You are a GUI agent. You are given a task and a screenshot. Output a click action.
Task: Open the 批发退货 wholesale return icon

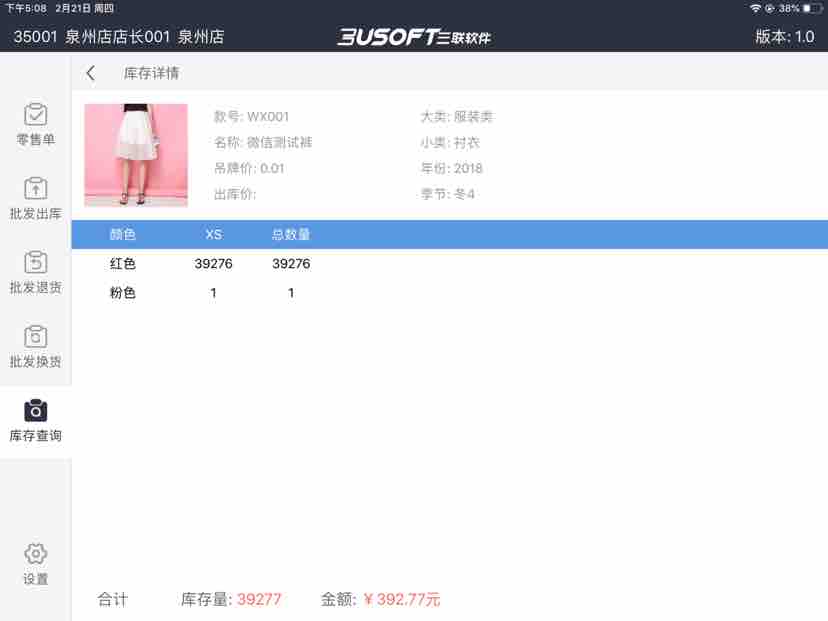tap(35, 263)
